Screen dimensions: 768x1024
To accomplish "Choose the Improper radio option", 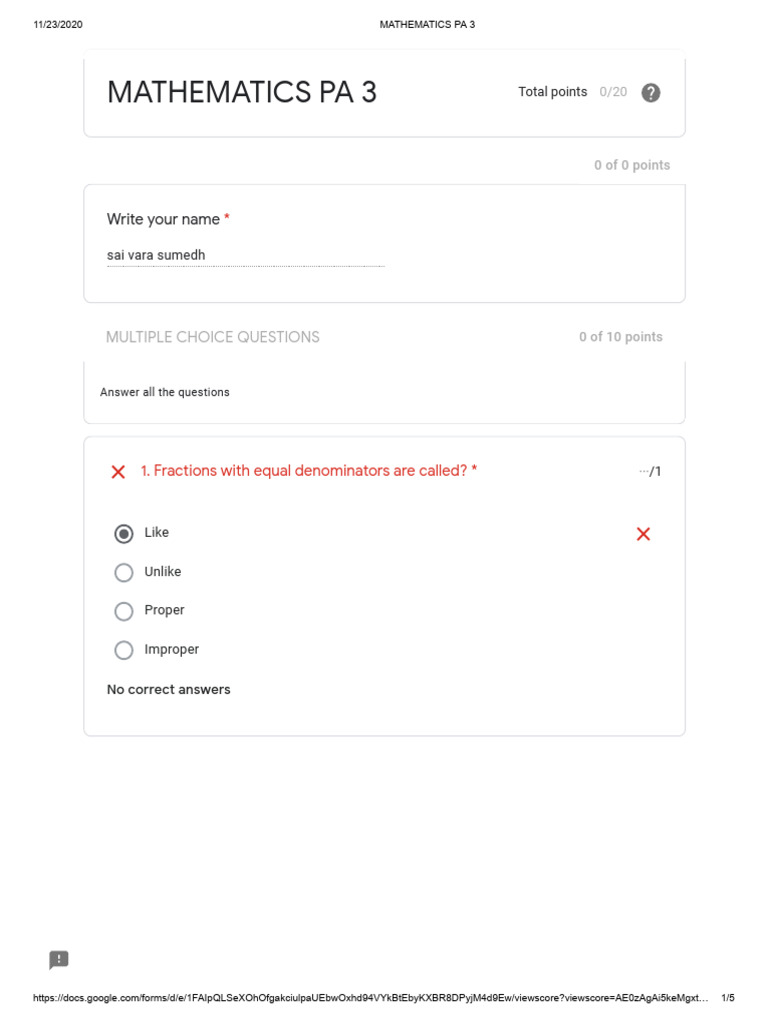I will 124,650.
